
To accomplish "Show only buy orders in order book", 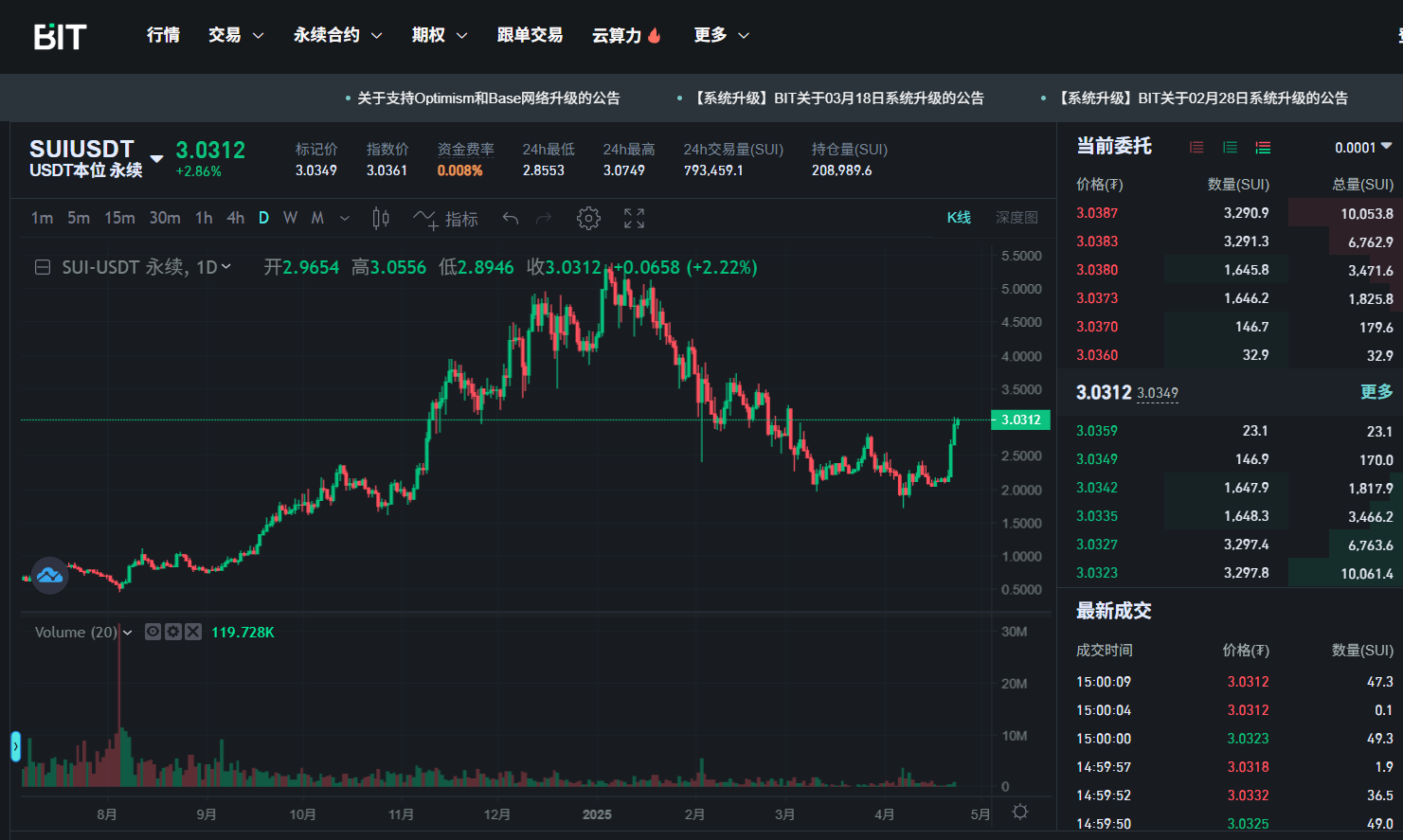I will point(1230,148).
